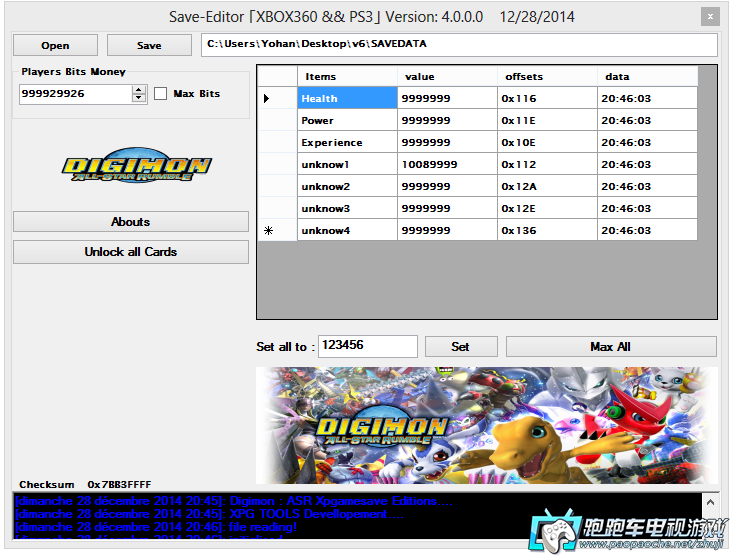Click log line 'file reading!'
Viewport: 735px width, 557px height.
tap(156, 527)
